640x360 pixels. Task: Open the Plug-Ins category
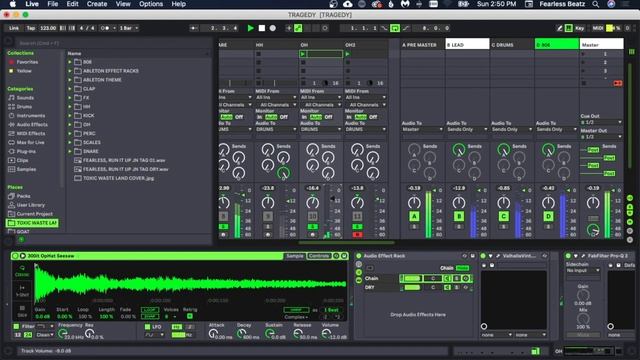[x=26, y=151]
